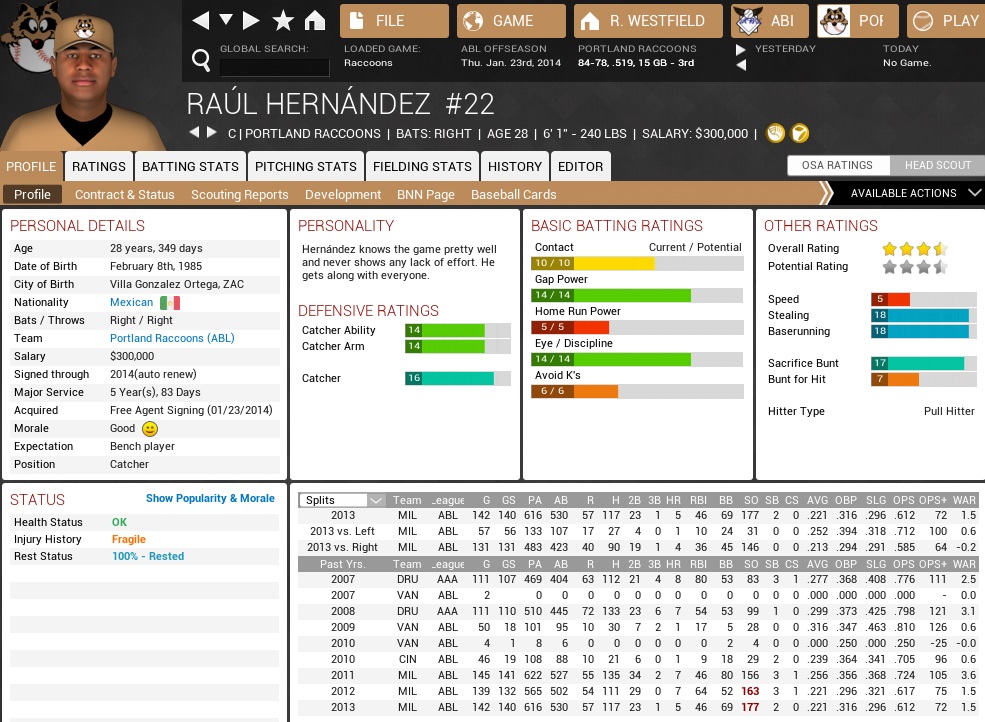This screenshot has height=722, width=985.
Task: Go to the home screen icon
Action: (x=314, y=20)
